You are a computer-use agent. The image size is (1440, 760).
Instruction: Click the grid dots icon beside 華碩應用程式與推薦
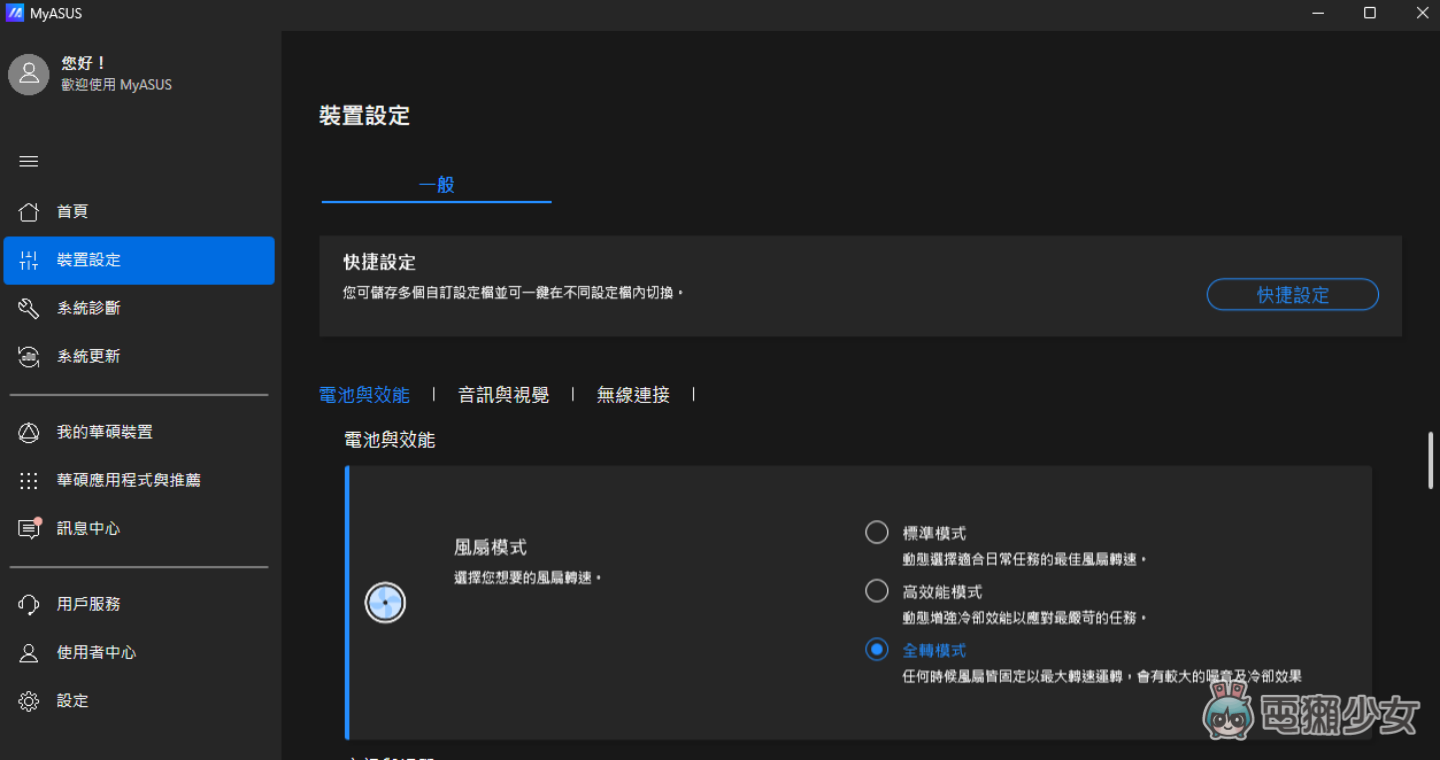[x=29, y=480]
